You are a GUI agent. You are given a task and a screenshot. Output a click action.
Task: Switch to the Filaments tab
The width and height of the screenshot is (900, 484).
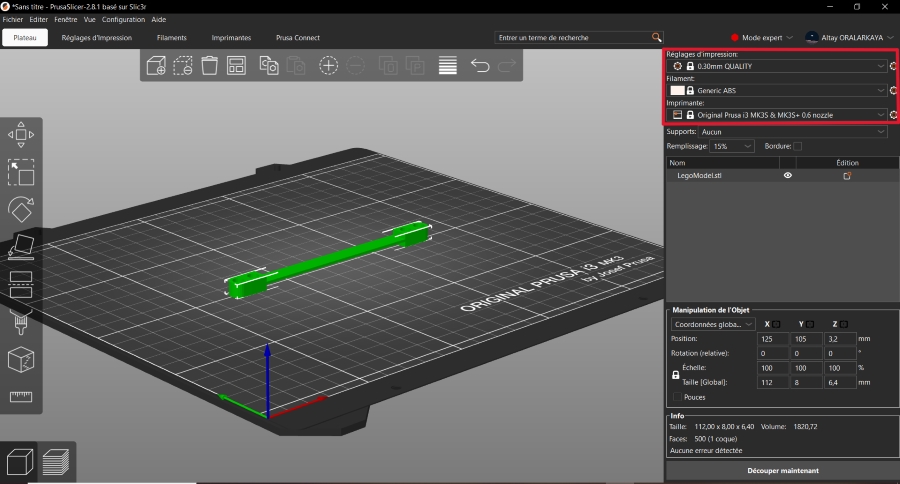coord(172,37)
